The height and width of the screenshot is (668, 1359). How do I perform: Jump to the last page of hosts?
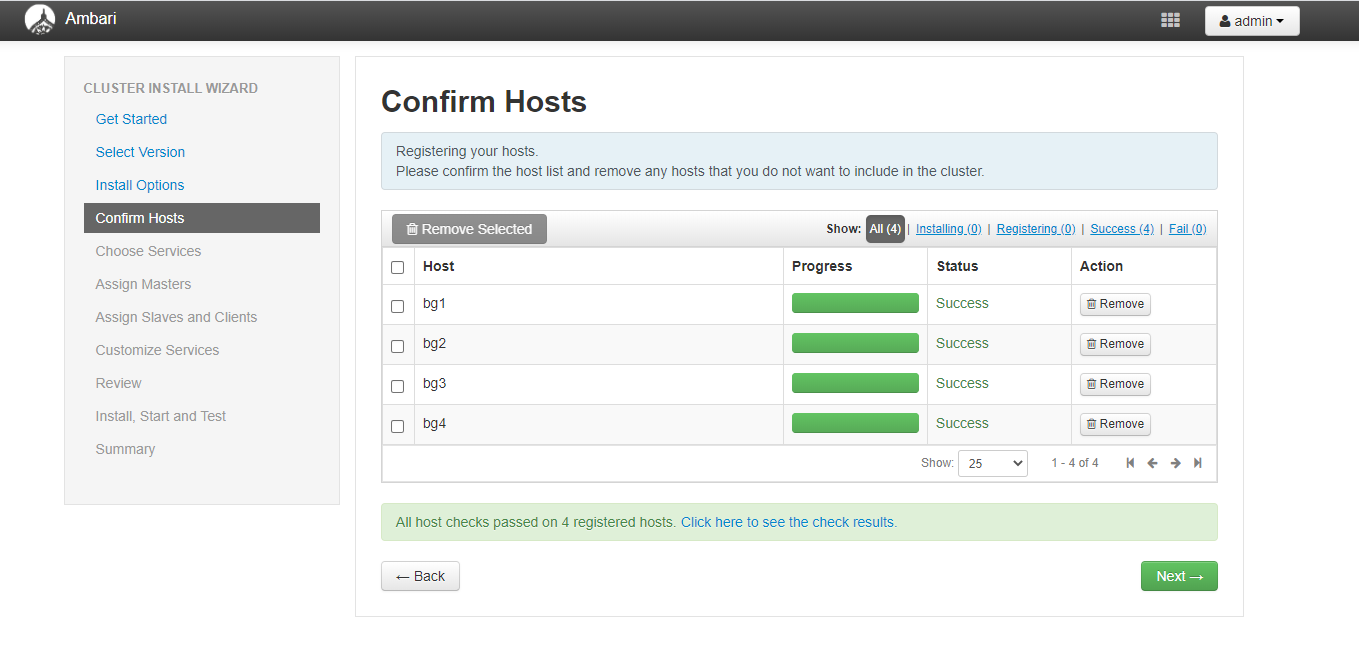tap(1197, 463)
